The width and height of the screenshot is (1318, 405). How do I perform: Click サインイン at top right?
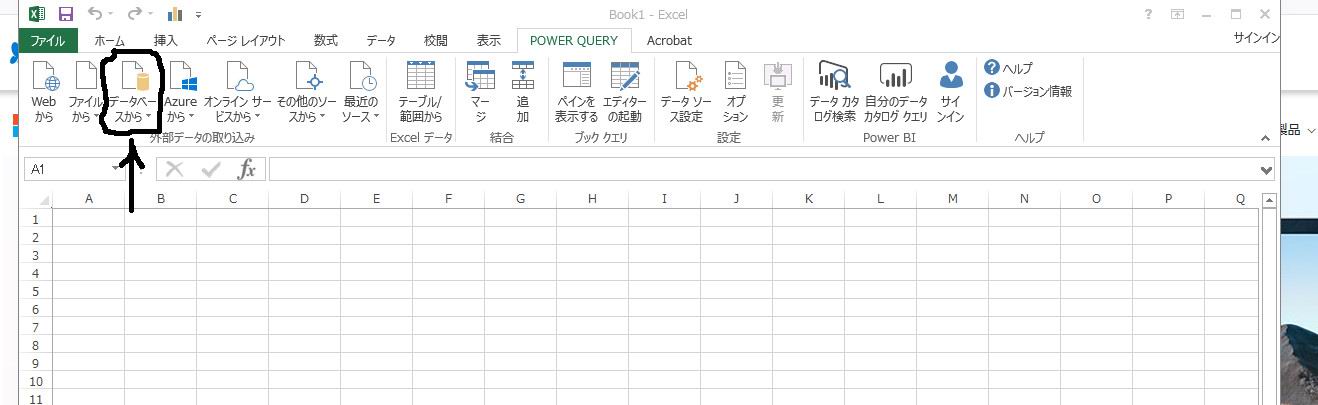tap(1256, 38)
